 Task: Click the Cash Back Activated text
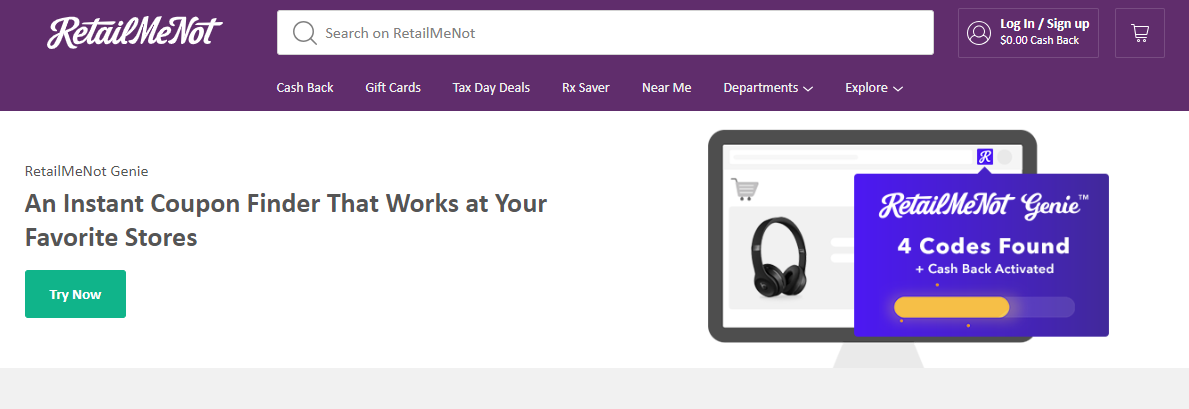pyautogui.click(x=984, y=269)
